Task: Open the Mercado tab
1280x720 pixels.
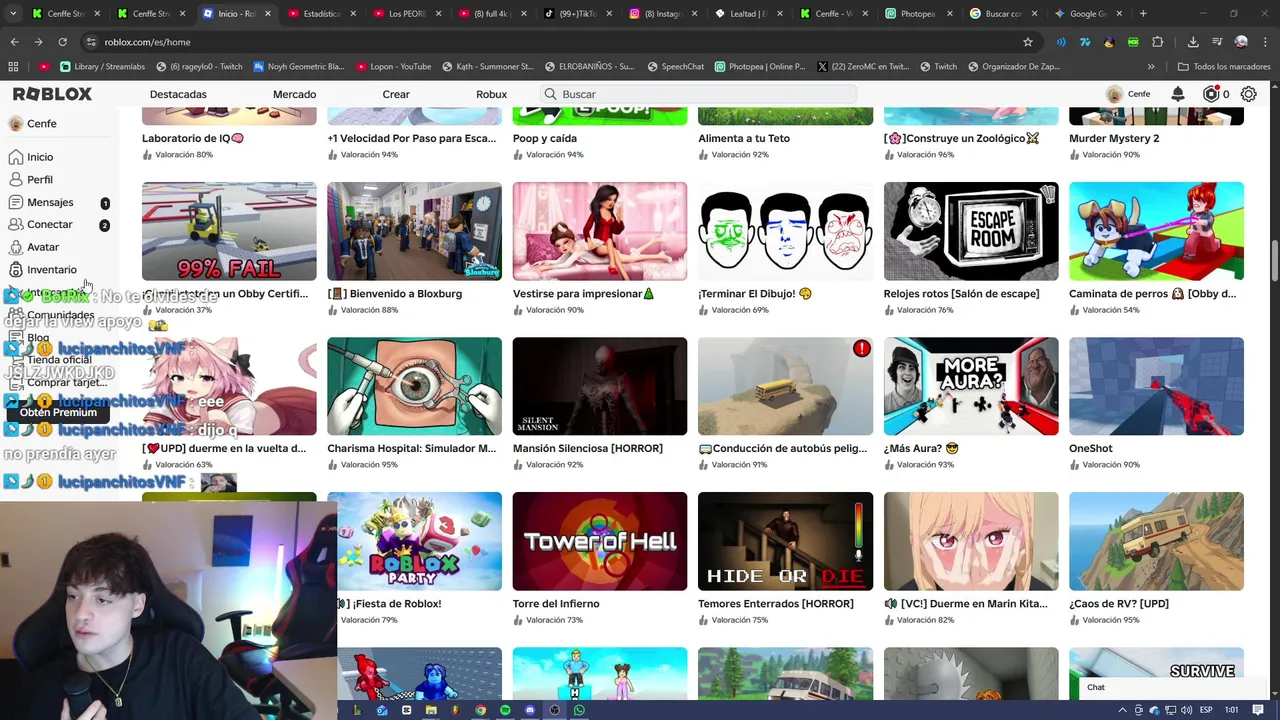Action: coord(294,94)
